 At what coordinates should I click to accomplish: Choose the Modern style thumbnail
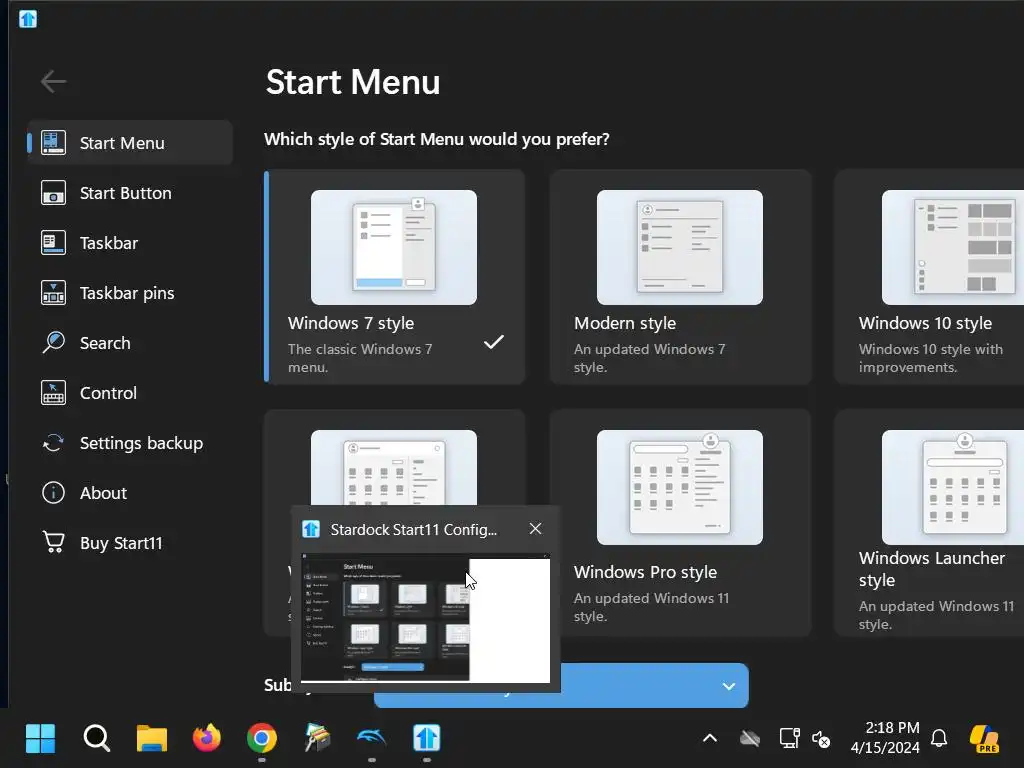click(679, 247)
